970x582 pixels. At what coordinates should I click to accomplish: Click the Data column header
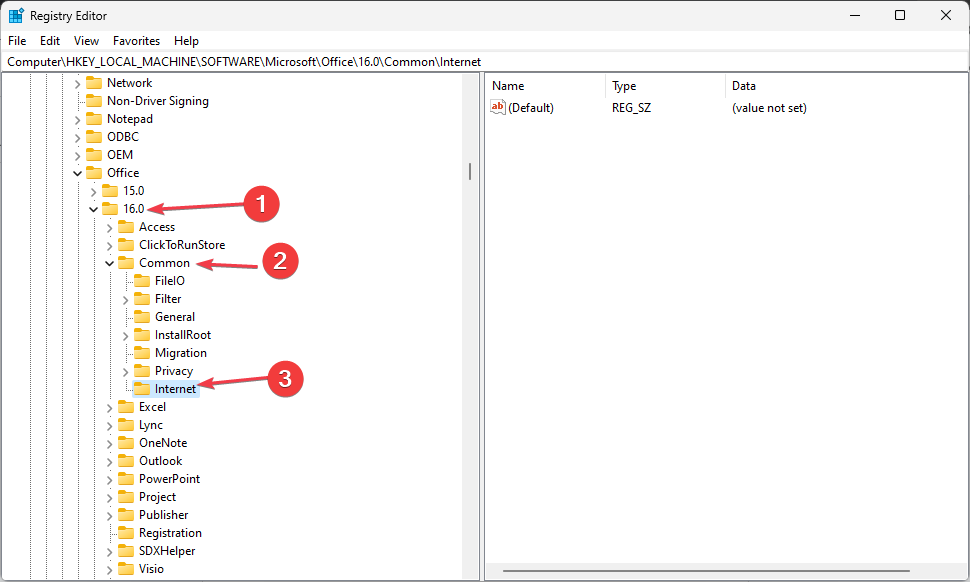pyautogui.click(x=846, y=86)
